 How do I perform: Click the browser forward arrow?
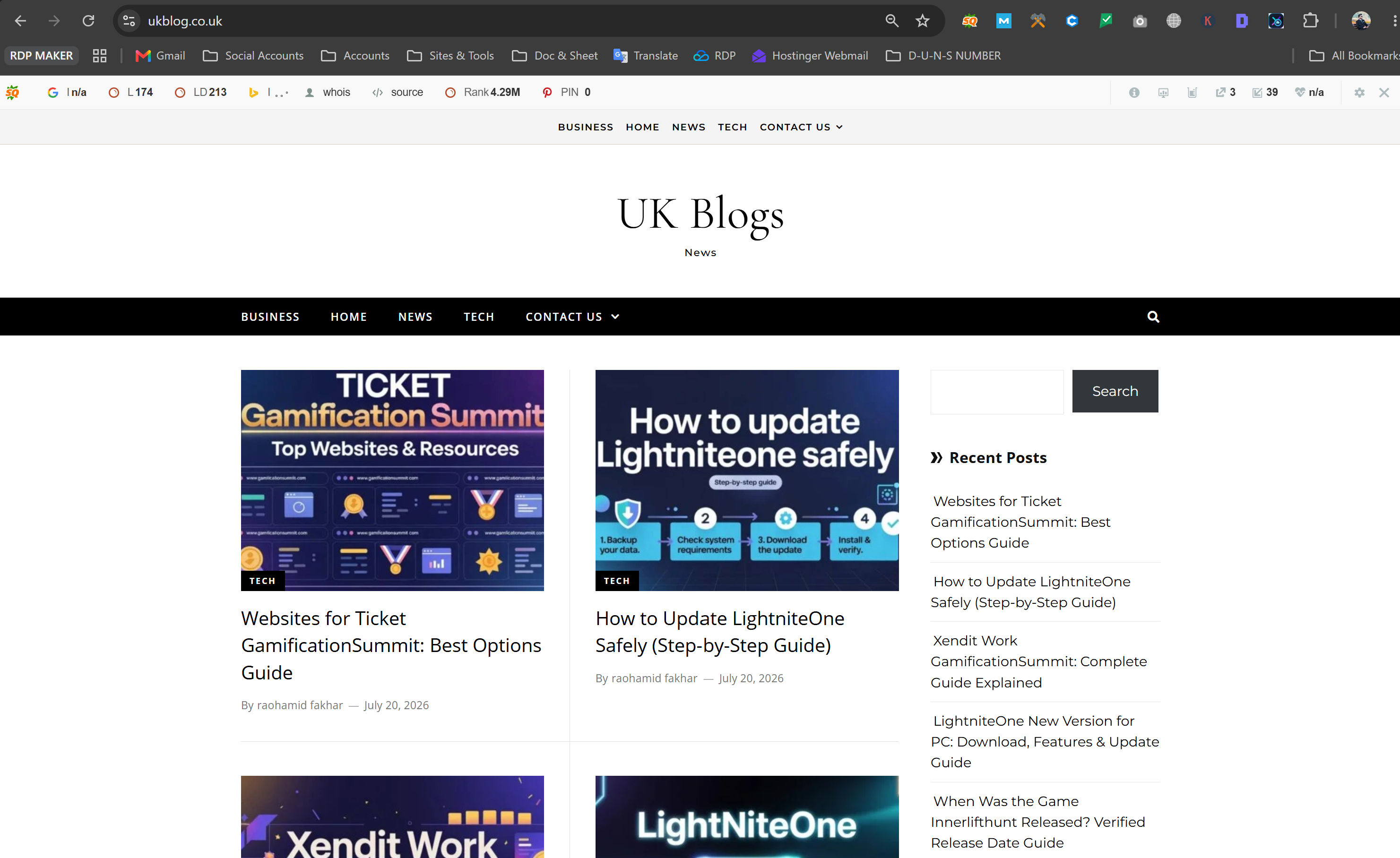point(54,21)
